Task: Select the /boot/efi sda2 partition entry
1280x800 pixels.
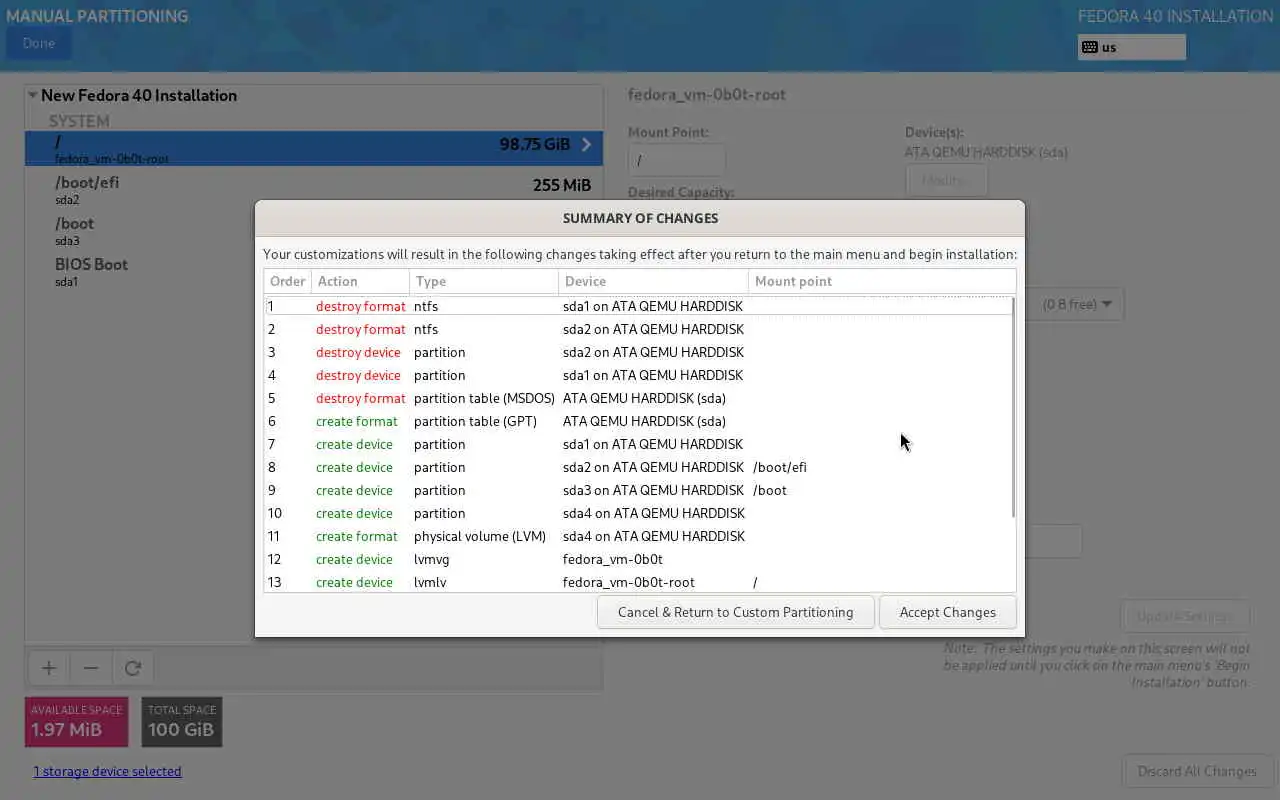Action: click(x=314, y=190)
